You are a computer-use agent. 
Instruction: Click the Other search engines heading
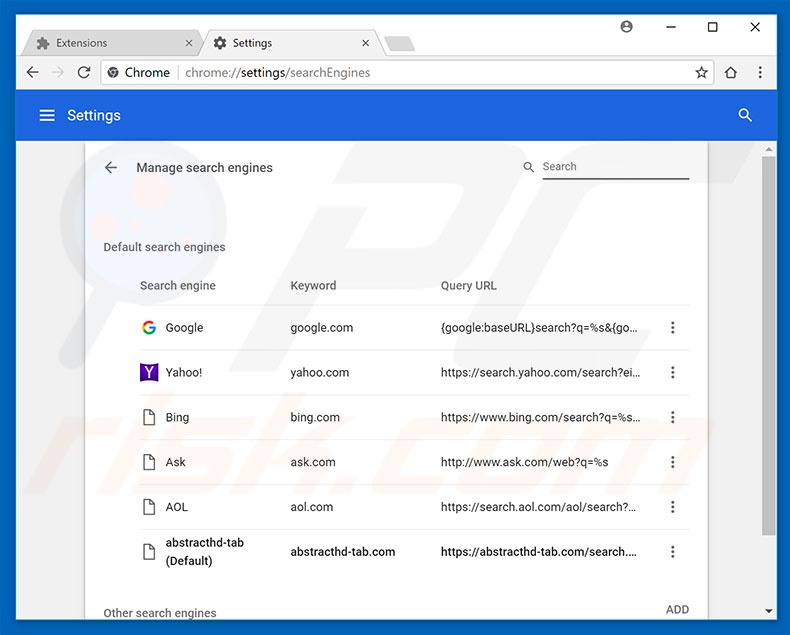pyautogui.click(x=160, y=613)
